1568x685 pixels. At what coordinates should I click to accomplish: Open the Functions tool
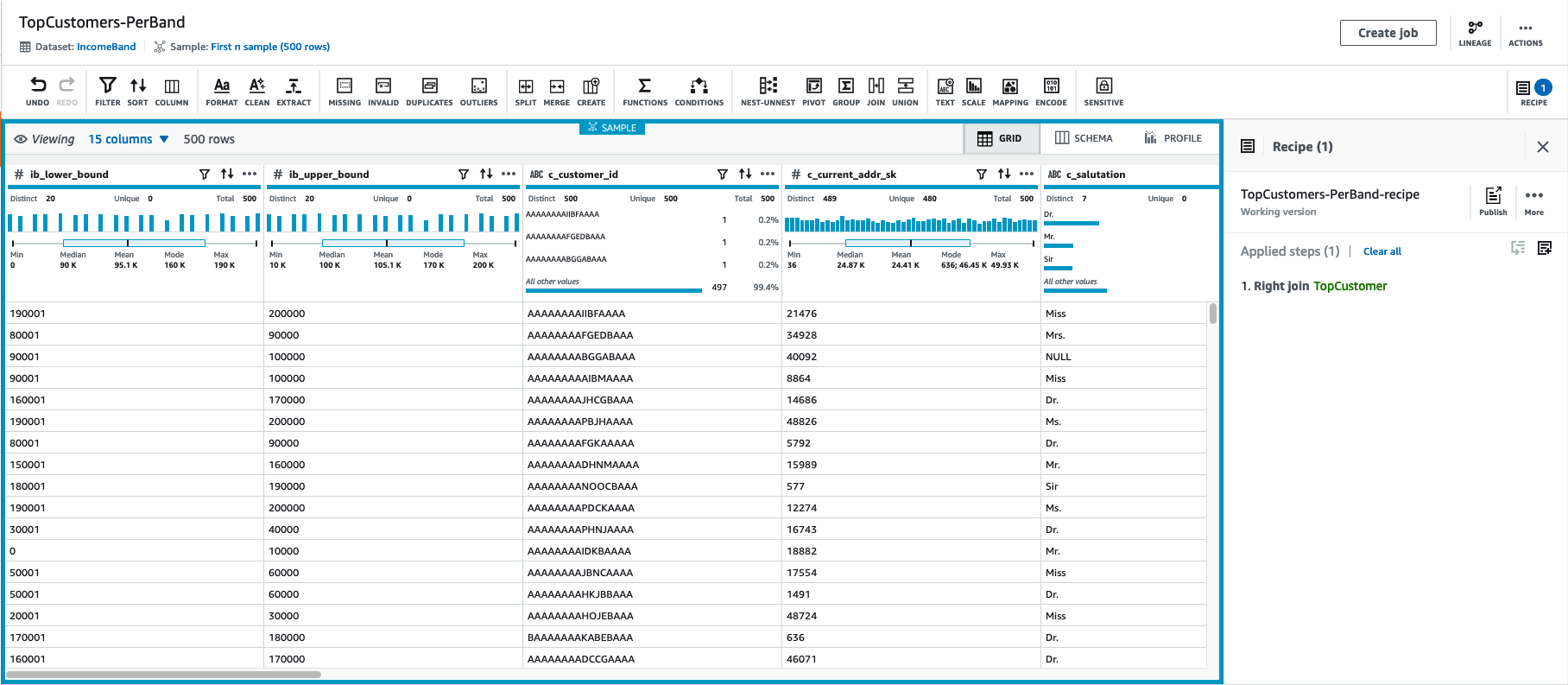pyautogui.click(x=645, y=91)
